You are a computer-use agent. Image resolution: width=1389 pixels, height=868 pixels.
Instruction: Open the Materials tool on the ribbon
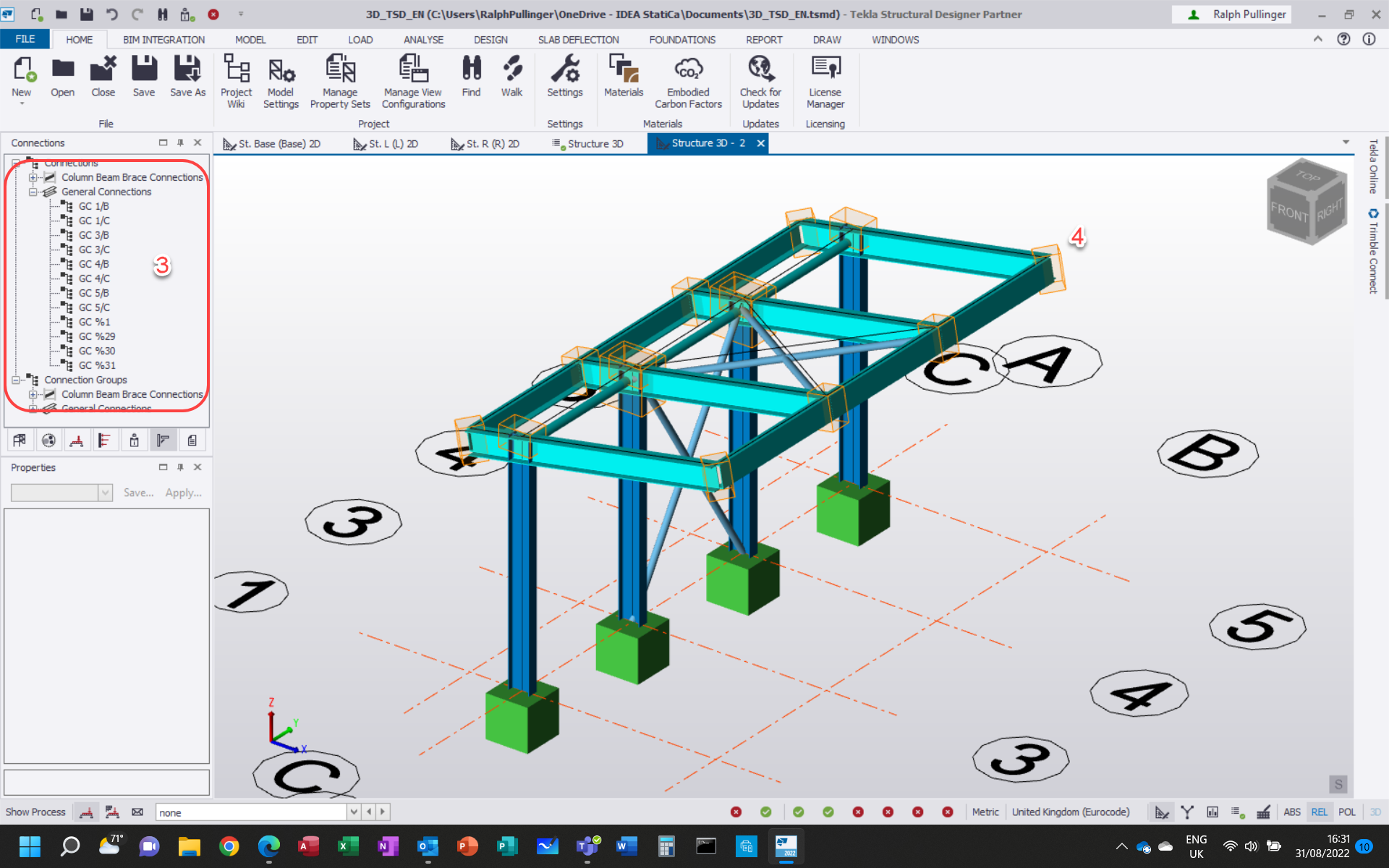(623, 76)
